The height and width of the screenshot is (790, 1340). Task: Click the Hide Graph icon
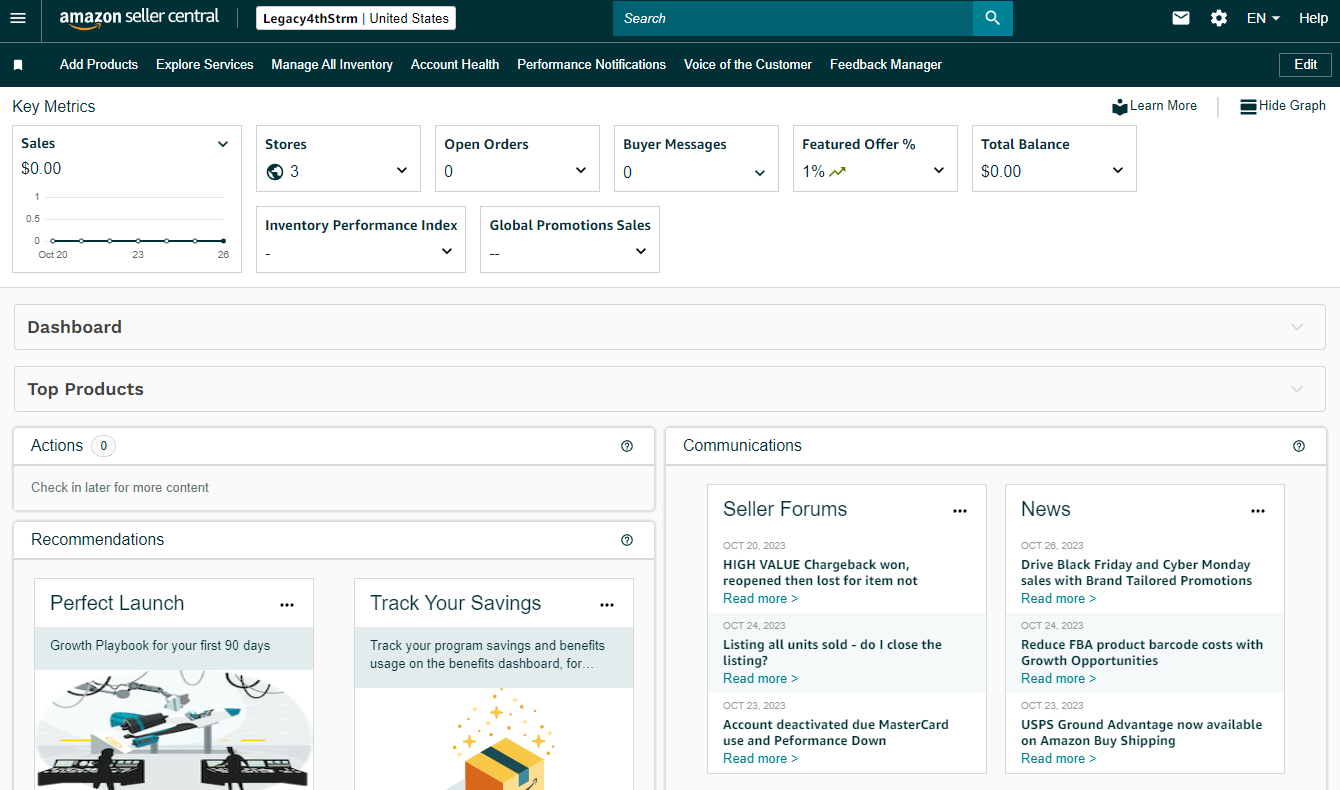pos(1248,106)
